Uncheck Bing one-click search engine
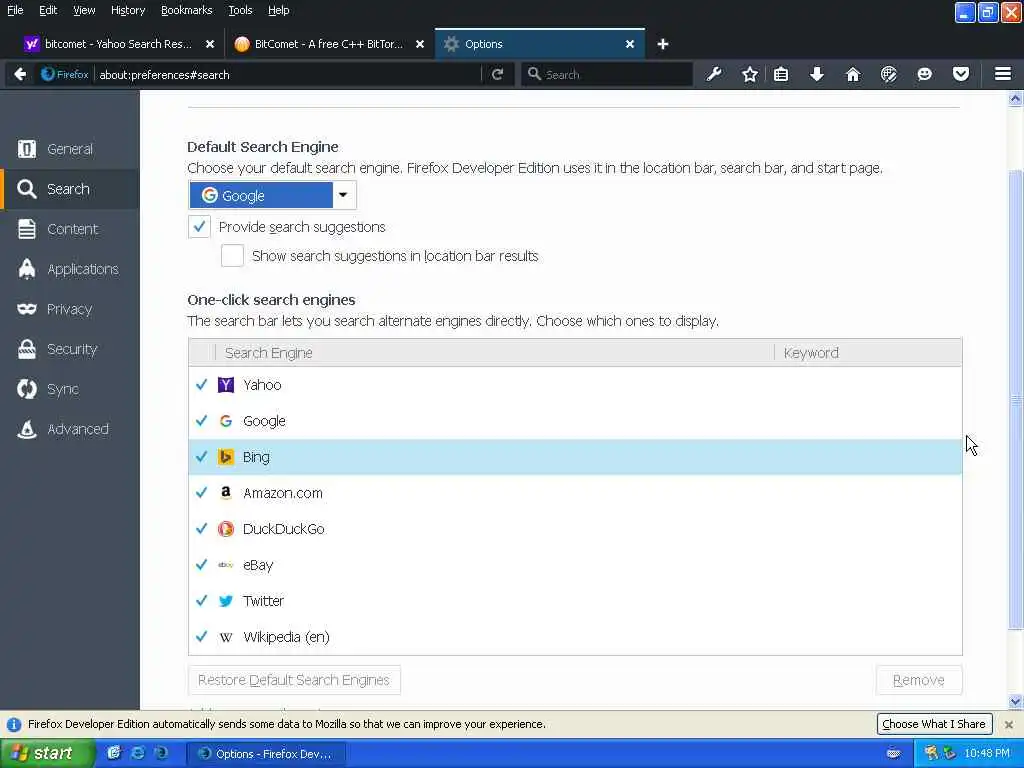 [x=202, y=456]
